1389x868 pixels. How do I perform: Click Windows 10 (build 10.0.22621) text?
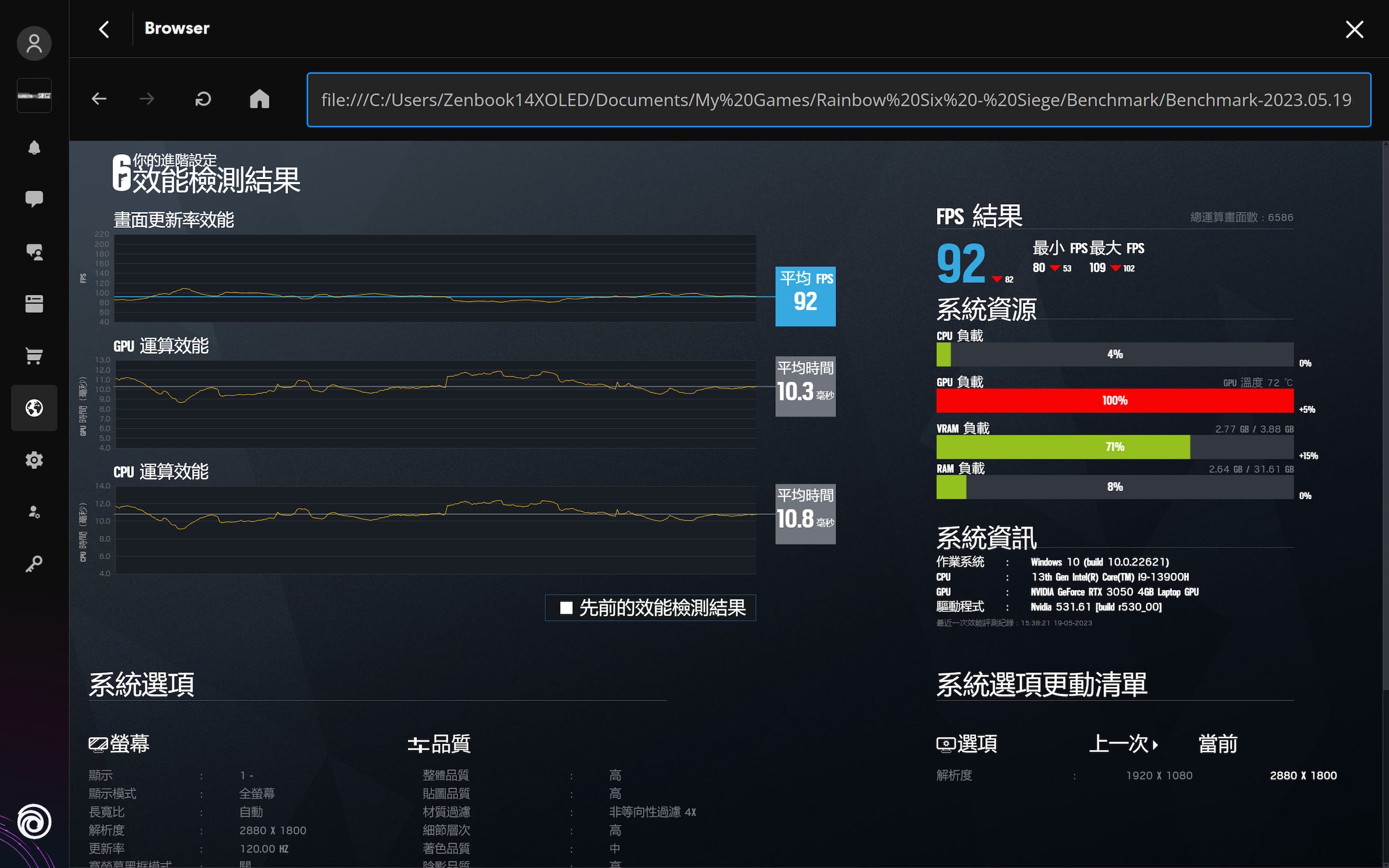[1099, 562]
